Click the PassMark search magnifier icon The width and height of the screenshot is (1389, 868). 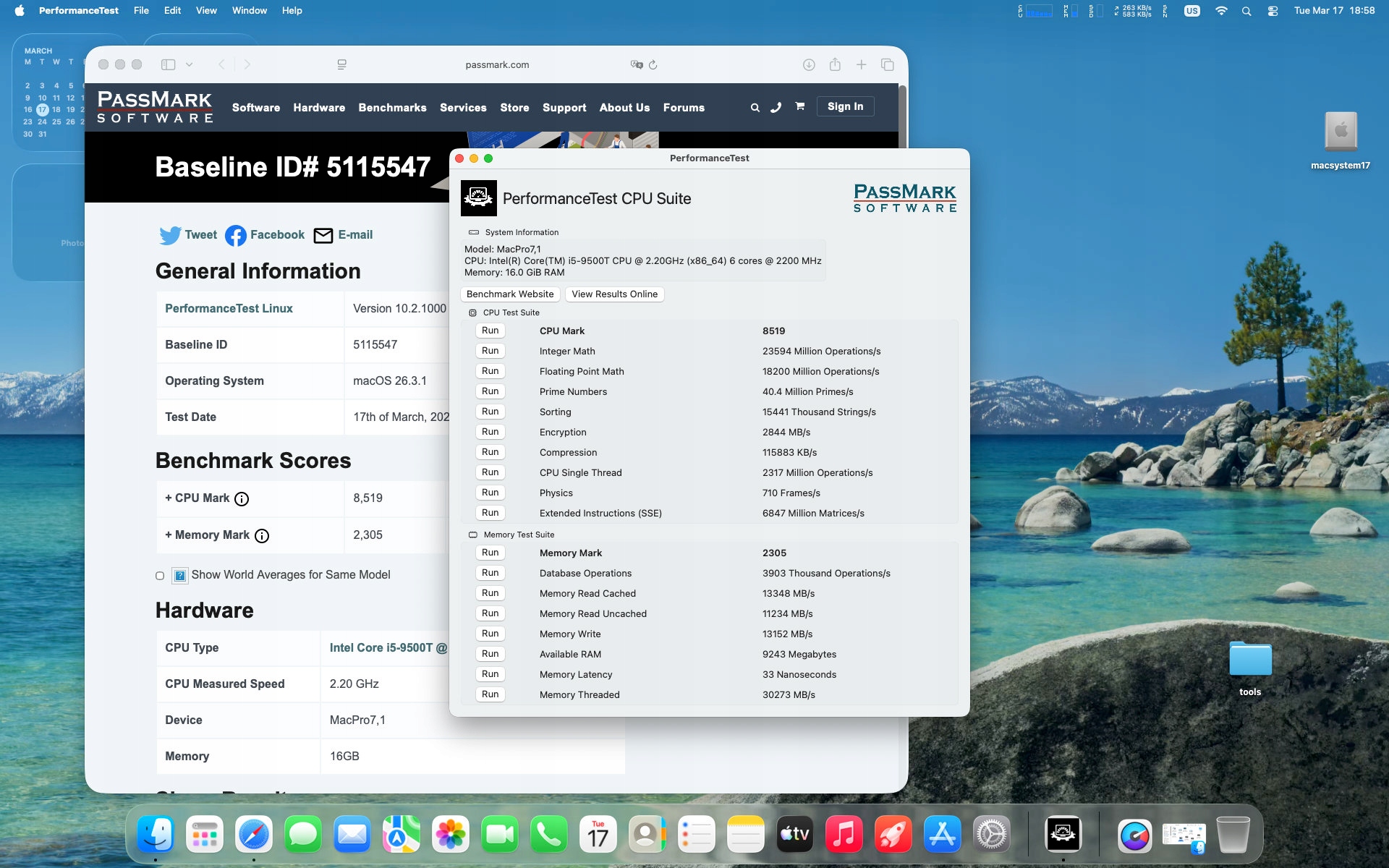755,108
